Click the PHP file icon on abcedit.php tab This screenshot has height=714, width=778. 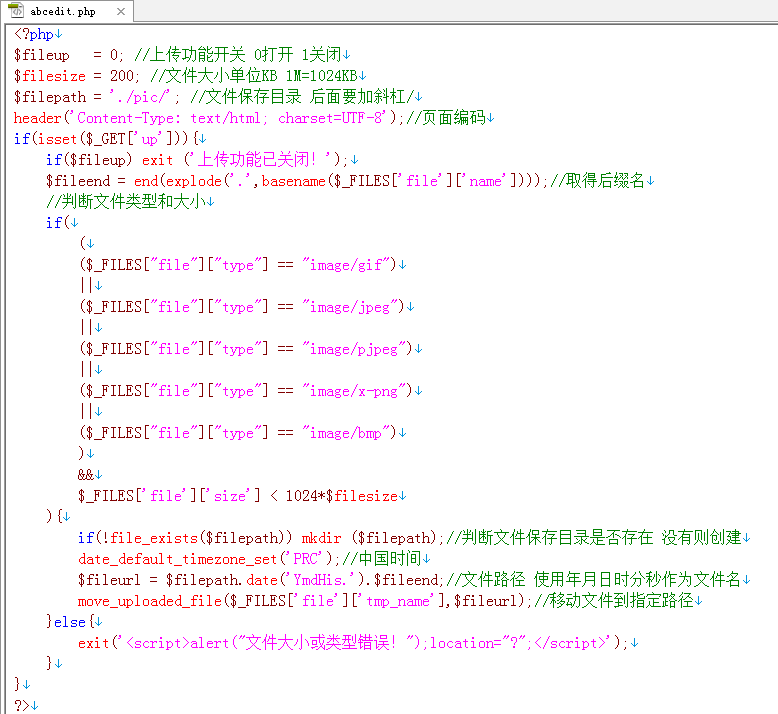coord(16,10)
